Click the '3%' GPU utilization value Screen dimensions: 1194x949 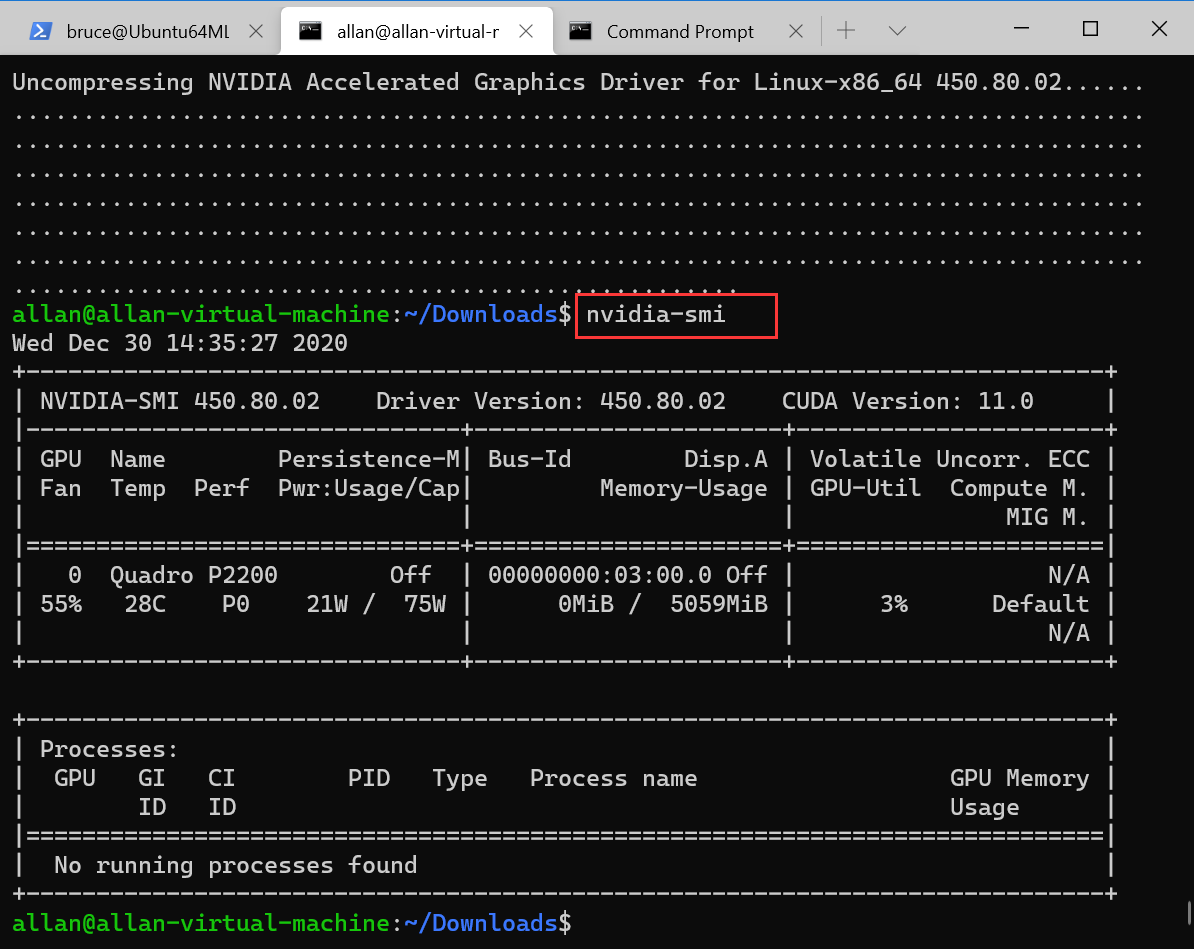point(894,604)
